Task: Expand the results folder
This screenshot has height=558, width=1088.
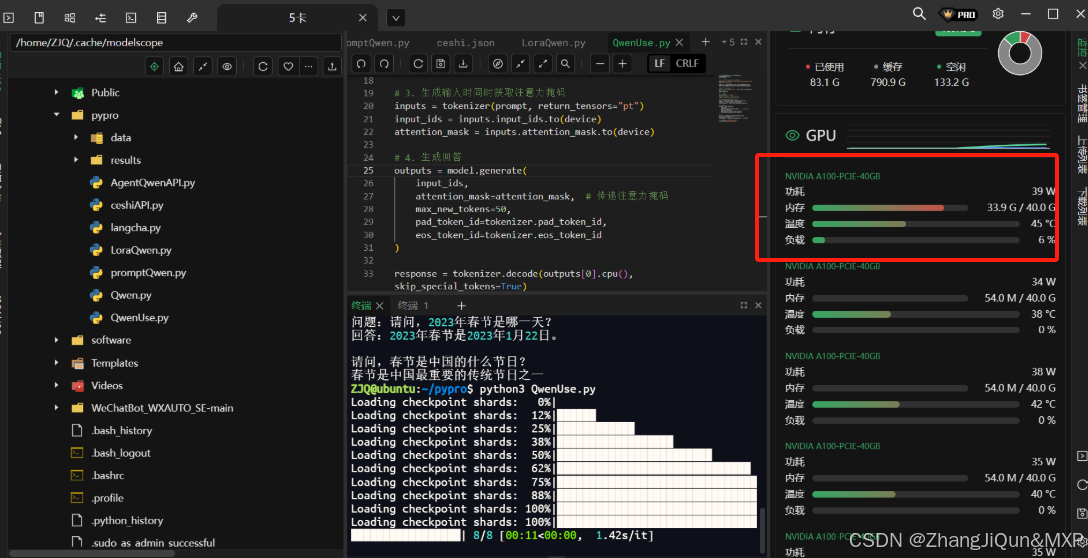Action: pyautogui.click(x=76, y=160)
